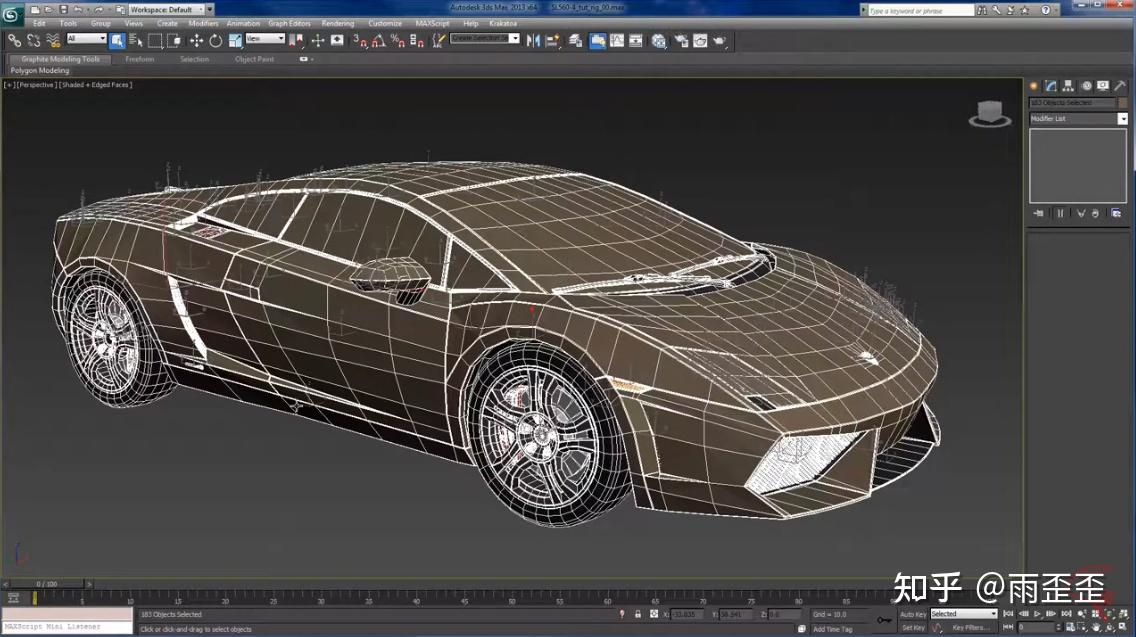
Task: Select the Select and Rotate tool
Action: pos(215,40)
